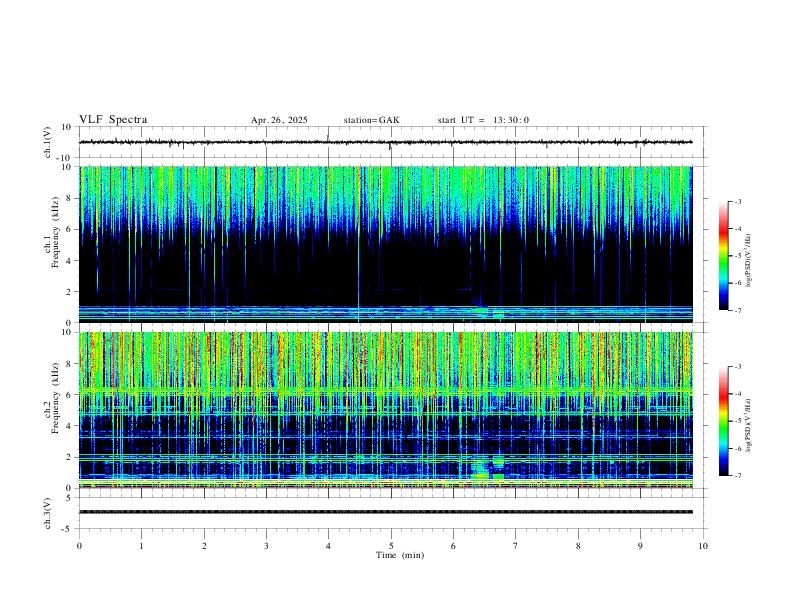The height and width of the screenshot is (612, 792).
Task: Click the ch.2 "Frequency (kHz)" axis label
Action: point(55,398)
